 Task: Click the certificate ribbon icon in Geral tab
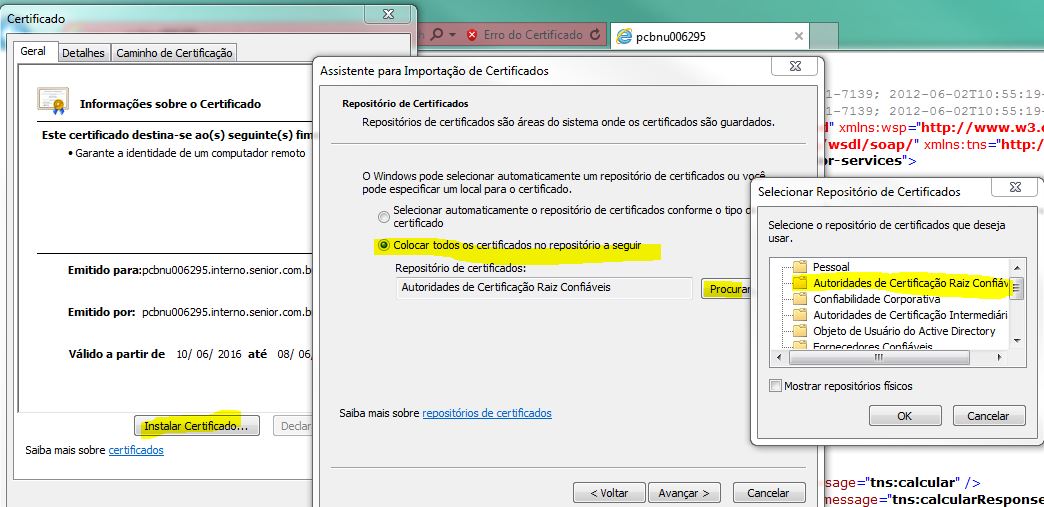pyautogui.click(x=52, y=101)
